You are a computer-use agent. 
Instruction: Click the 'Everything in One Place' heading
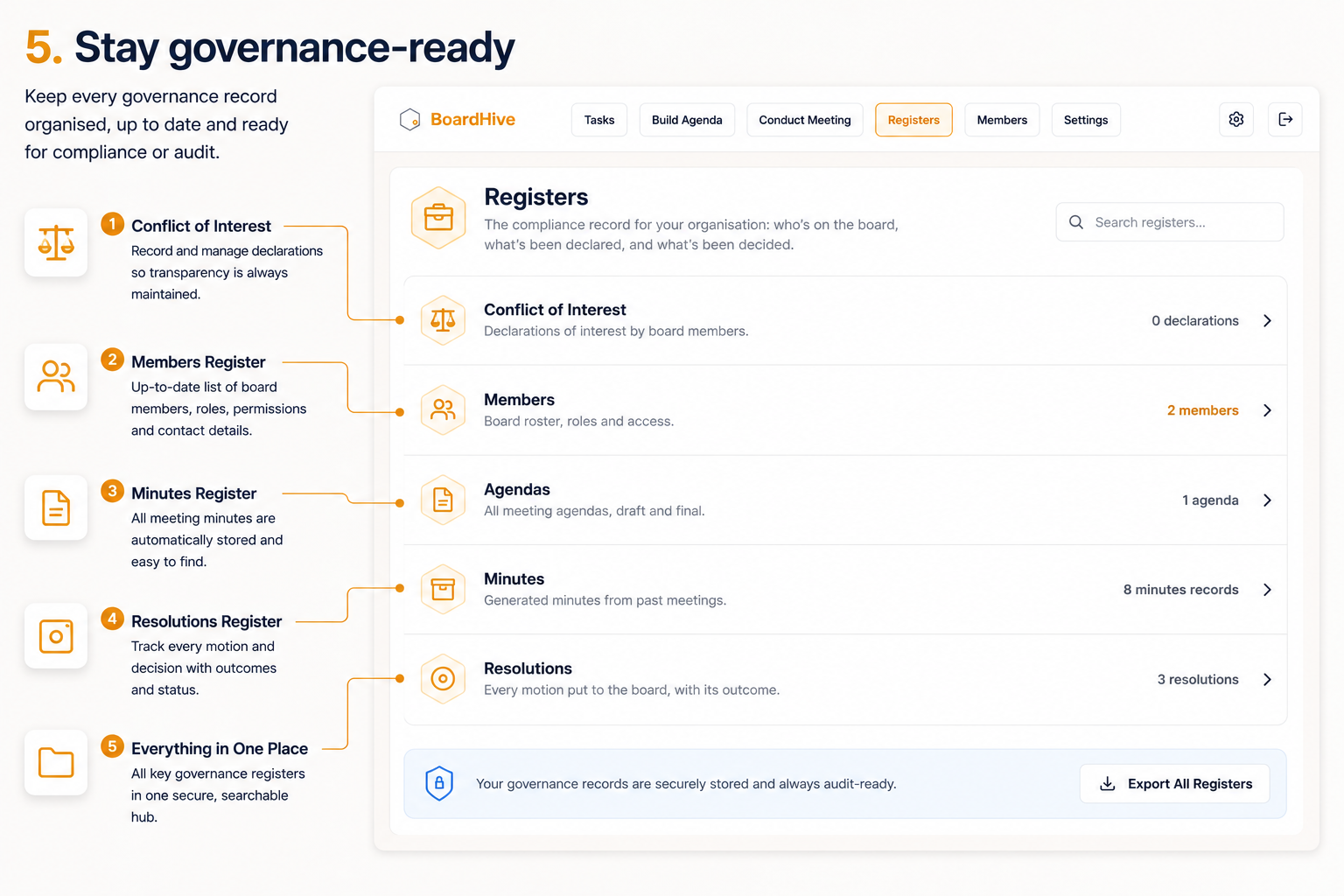(220, 749)
